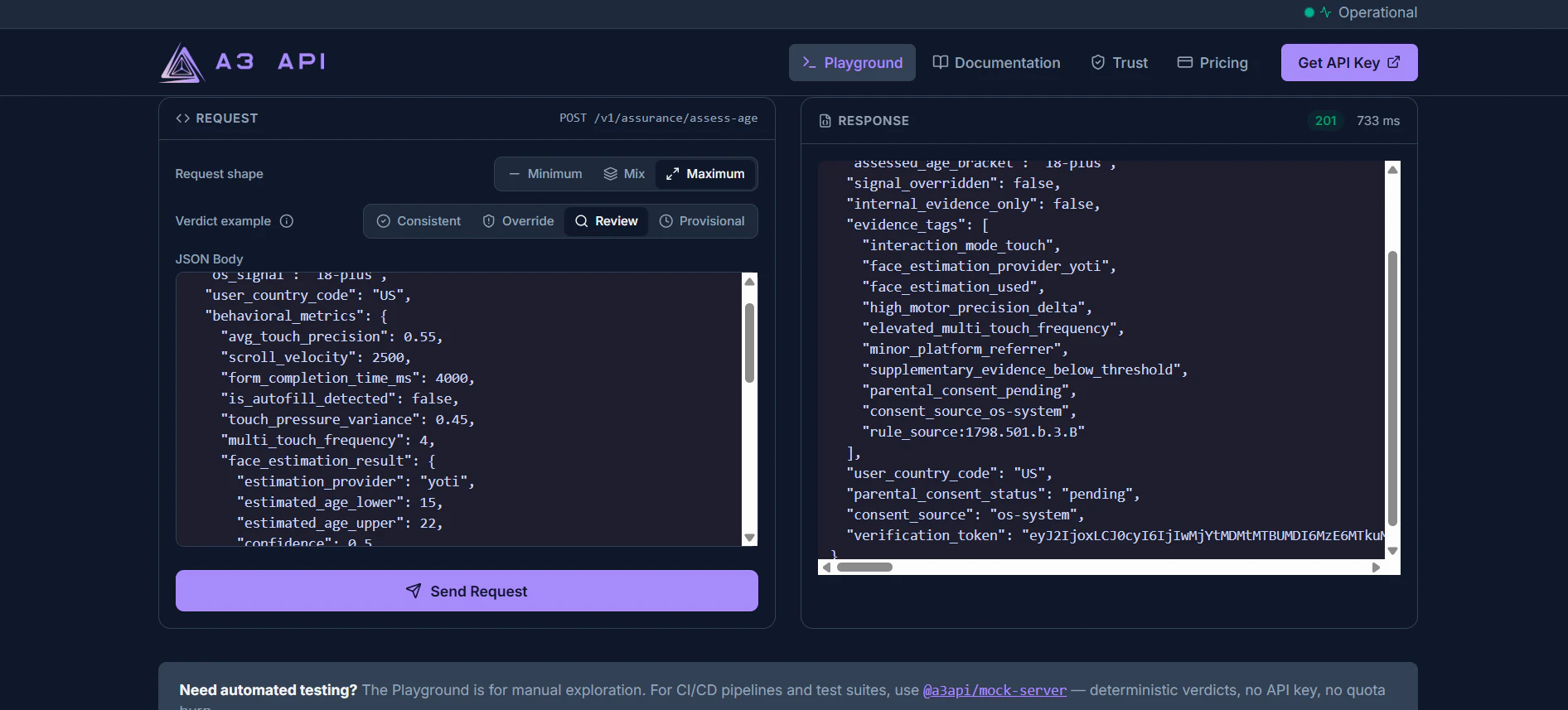Viewport: 1568px width, 710px height.
Task: Click the paper plane icon on Send Request
Action: point(414,591)
